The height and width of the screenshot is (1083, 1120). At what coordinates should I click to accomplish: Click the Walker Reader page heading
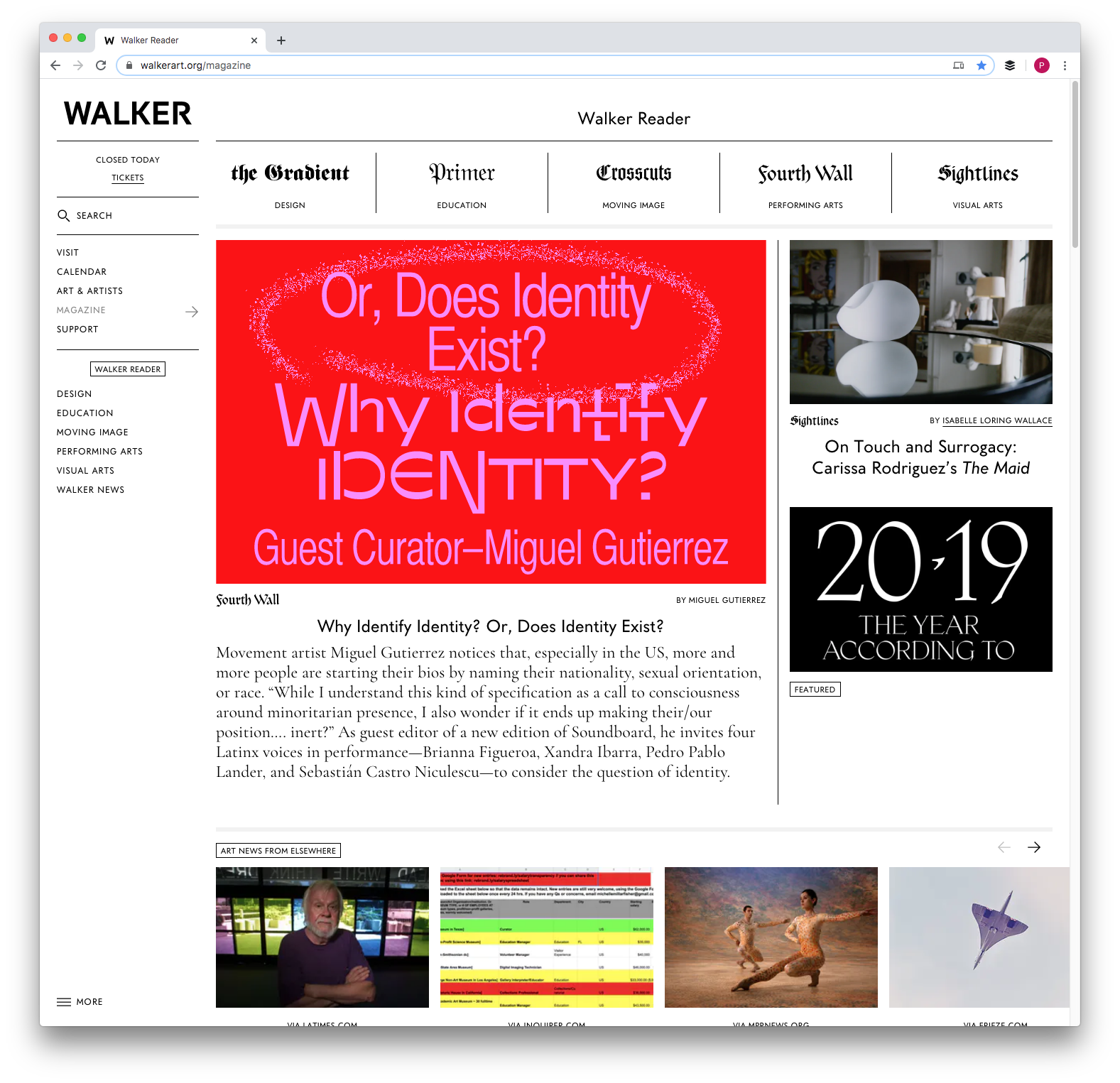point(634,119)
